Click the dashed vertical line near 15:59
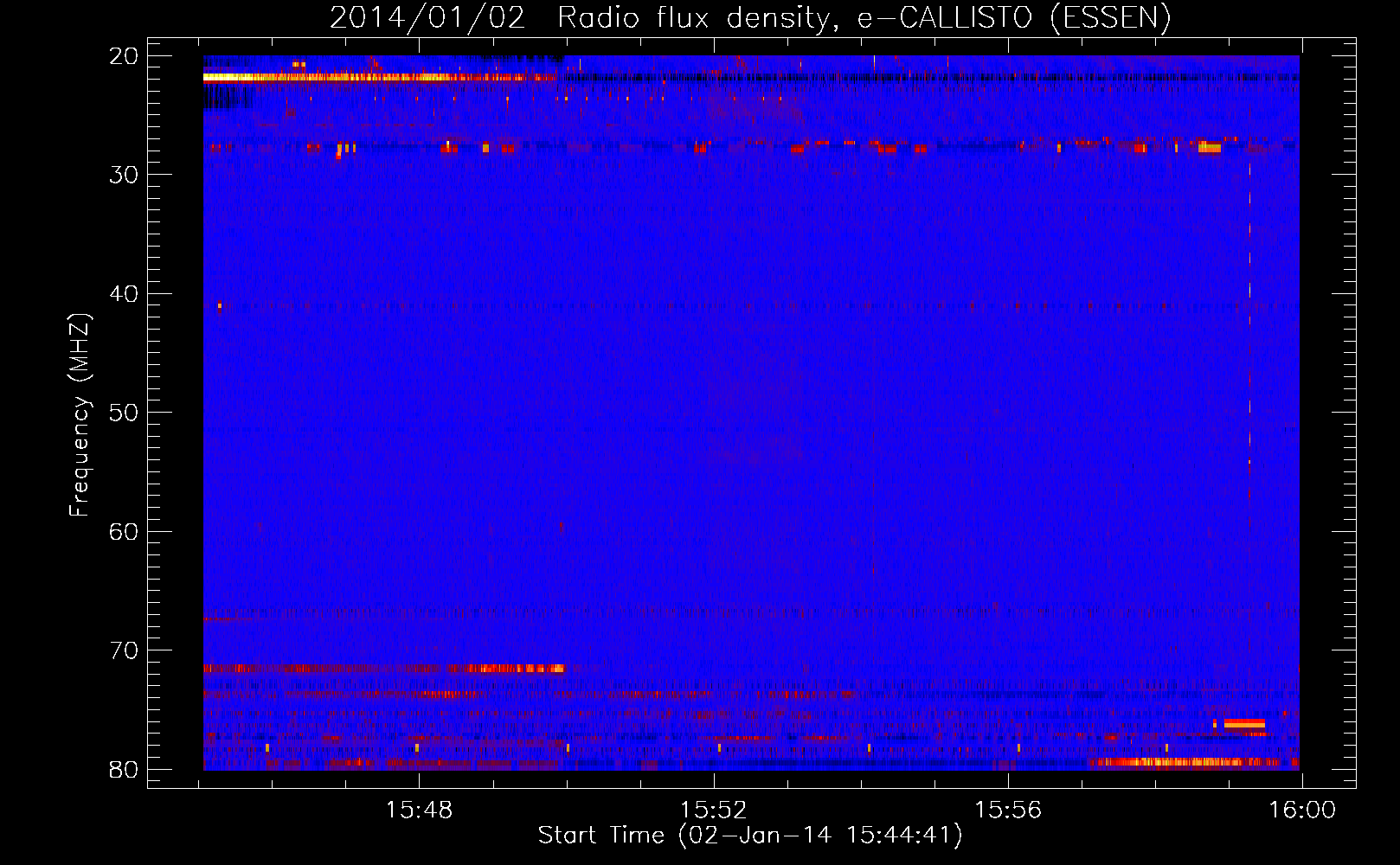The width and height of the screenshot is (1400, 865). [1249, 346]
